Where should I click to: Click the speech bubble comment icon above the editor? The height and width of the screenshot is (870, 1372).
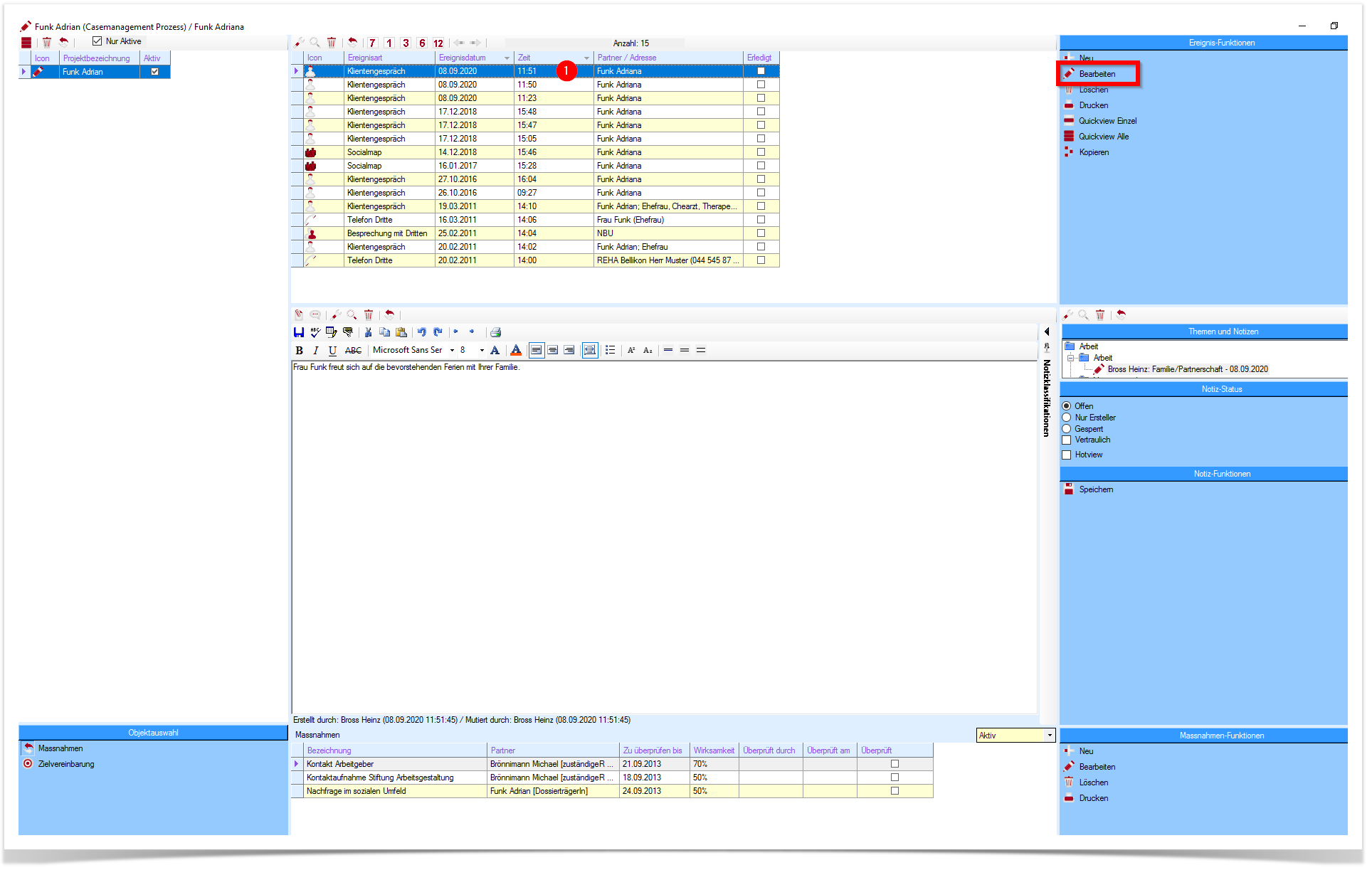pos(315,314)
